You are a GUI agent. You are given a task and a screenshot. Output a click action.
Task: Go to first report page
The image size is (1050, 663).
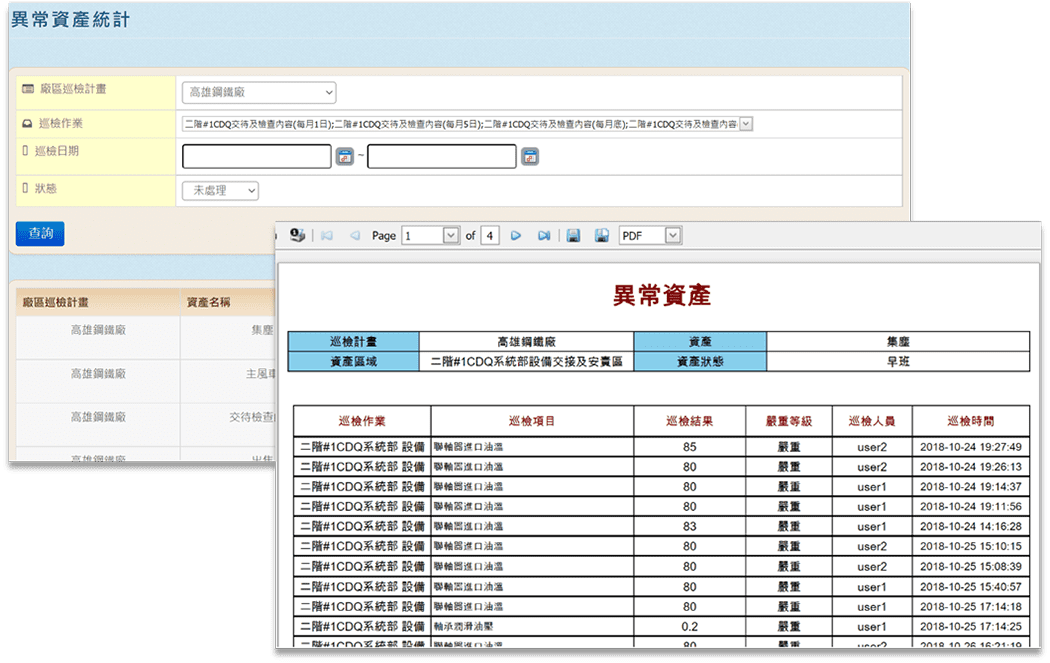click(x=326, y=236)
